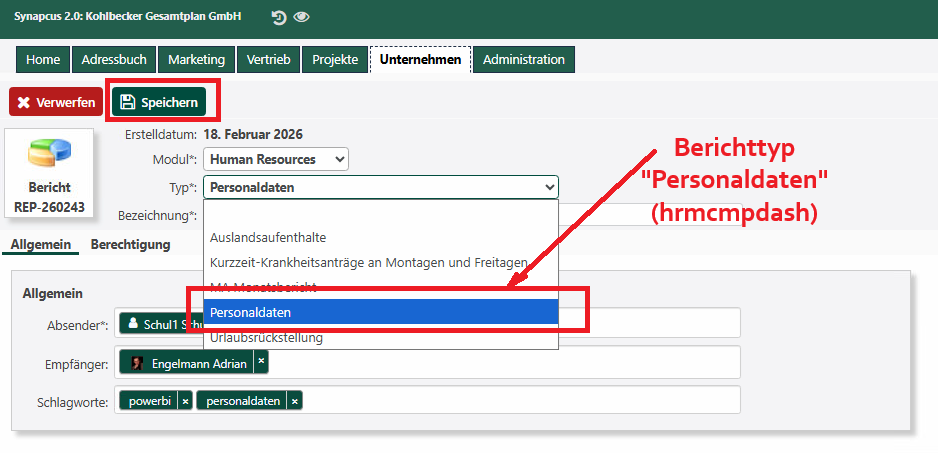Go to the Home tab

point(43,60)
